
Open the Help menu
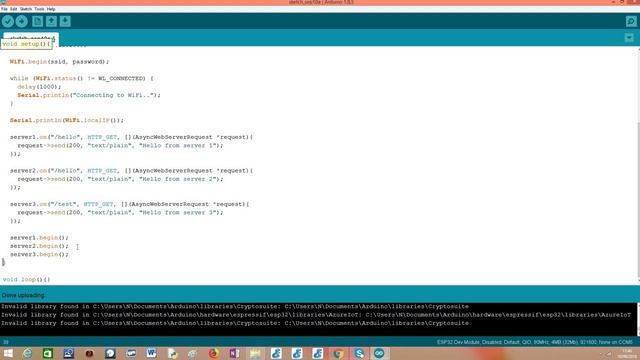[x=51, y=9]
